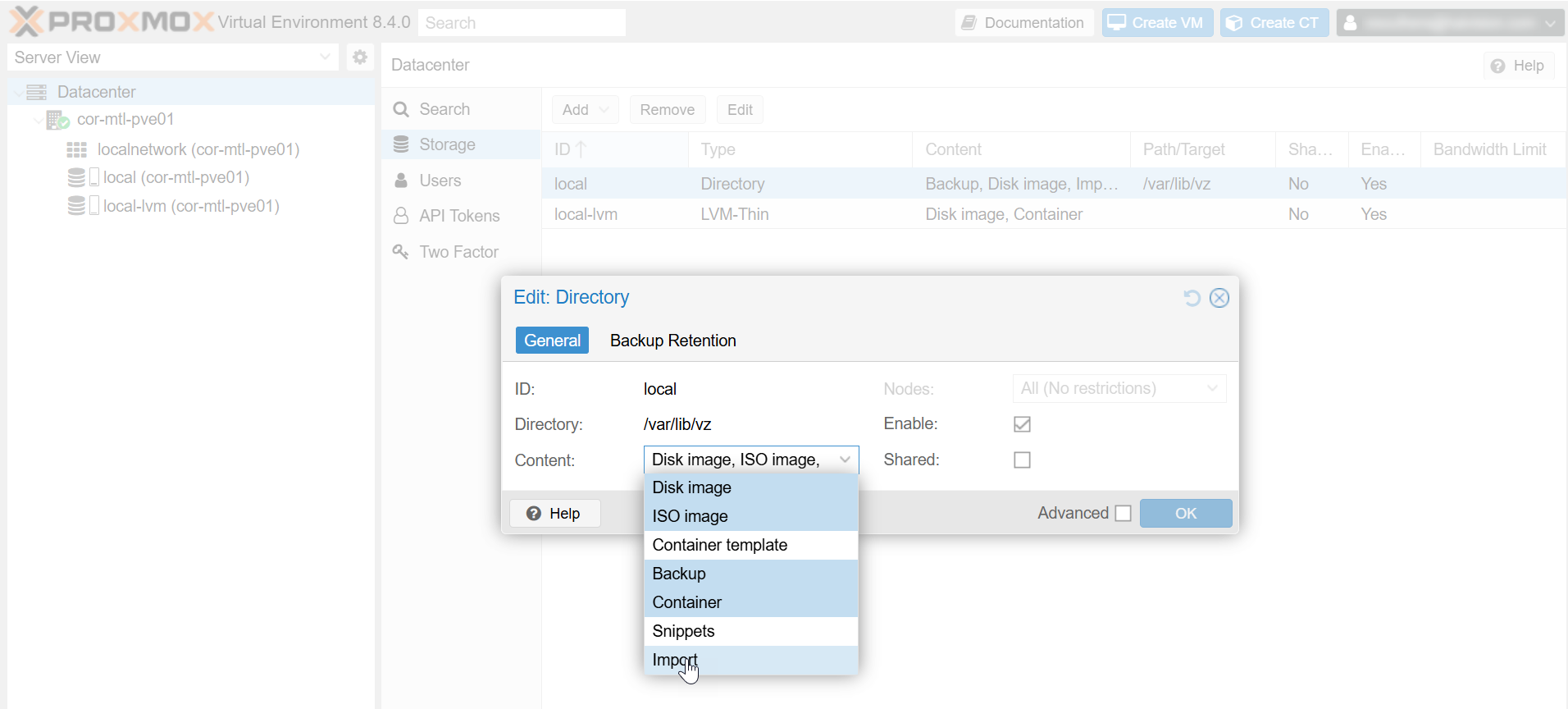Image resolution: width=1568 pixels, height=709 pixels.
Task: Click the Proxmox logo
Action: (x=112, y=22)
